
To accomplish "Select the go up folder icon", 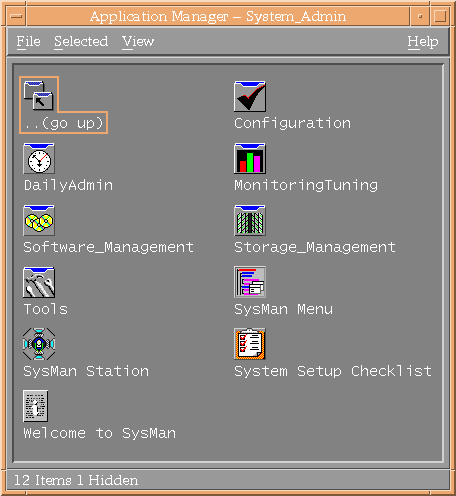I will click(x=39, y=96).
